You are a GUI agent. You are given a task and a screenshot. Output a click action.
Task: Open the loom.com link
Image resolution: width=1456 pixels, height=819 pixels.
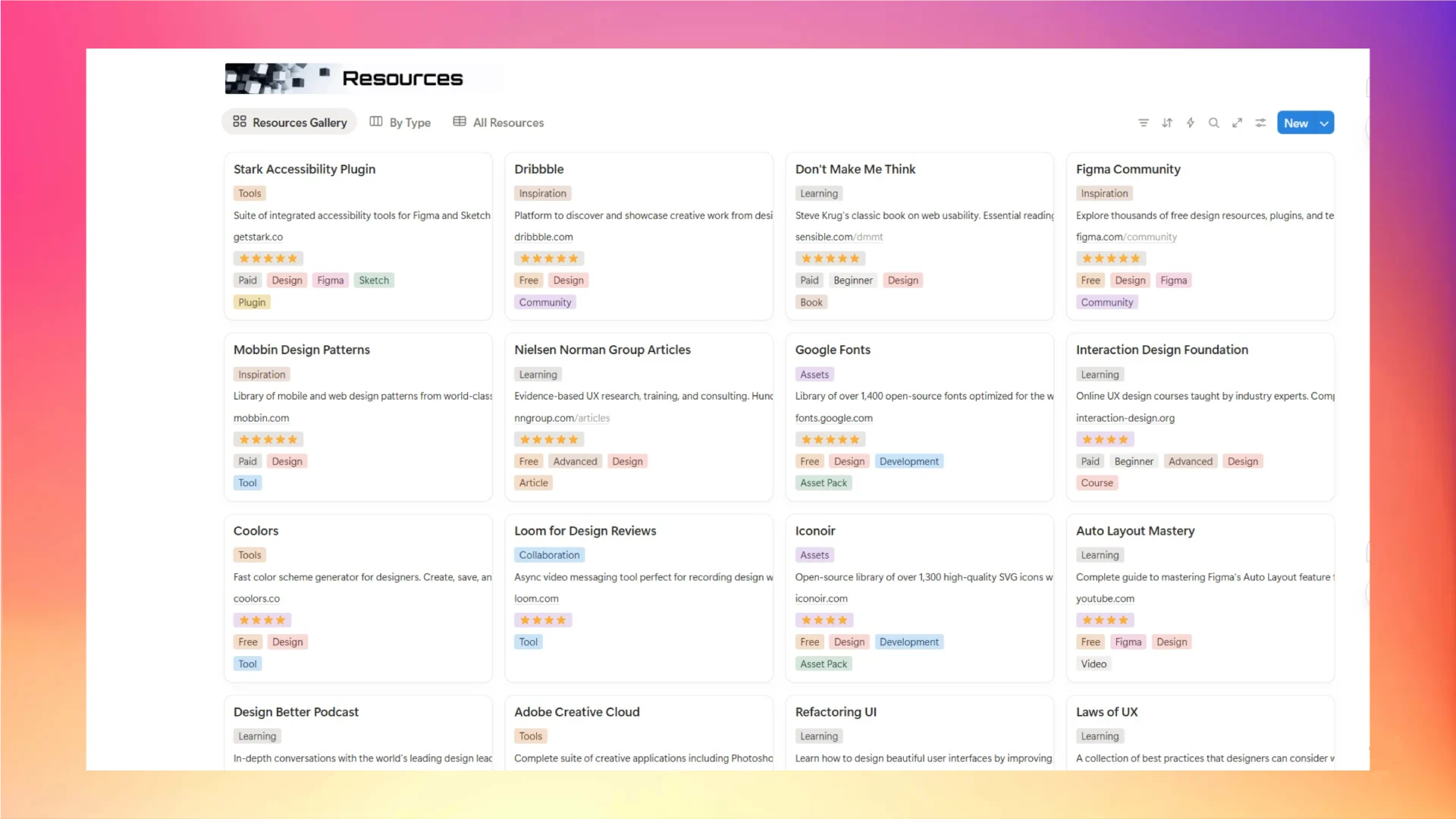click(x=536, y=598)
